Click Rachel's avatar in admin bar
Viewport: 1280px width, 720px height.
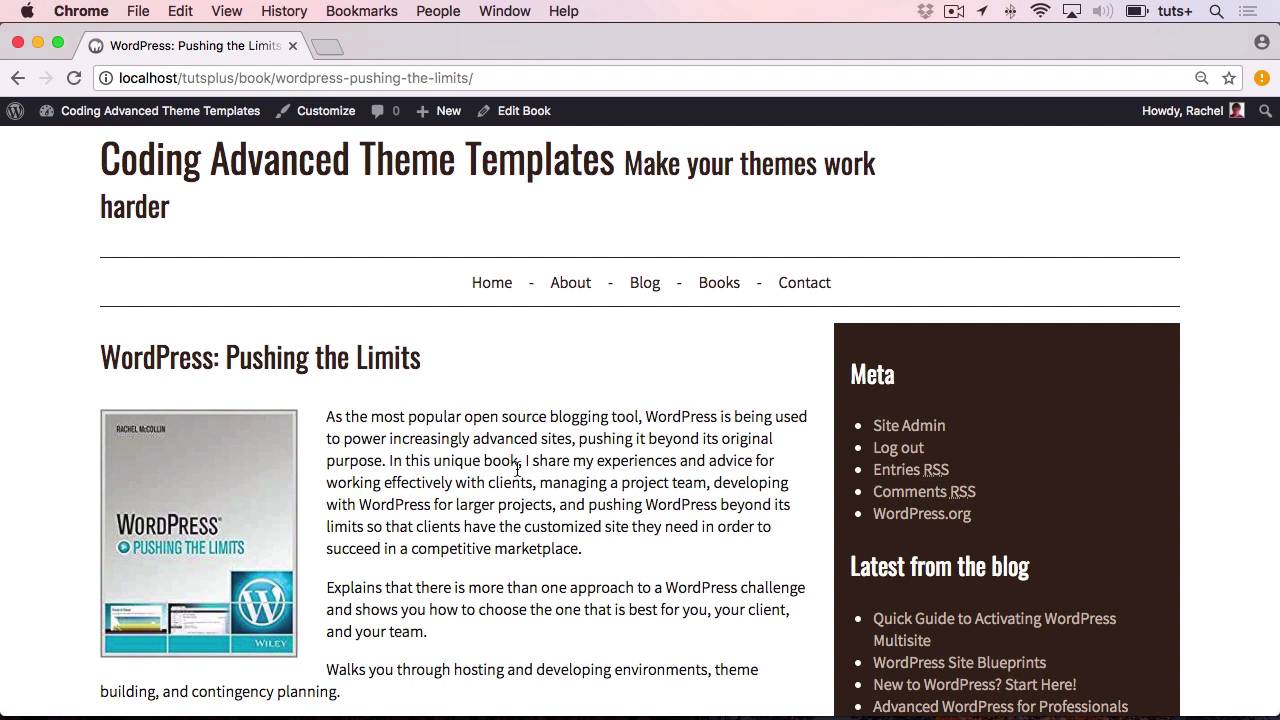(1237, 111)
